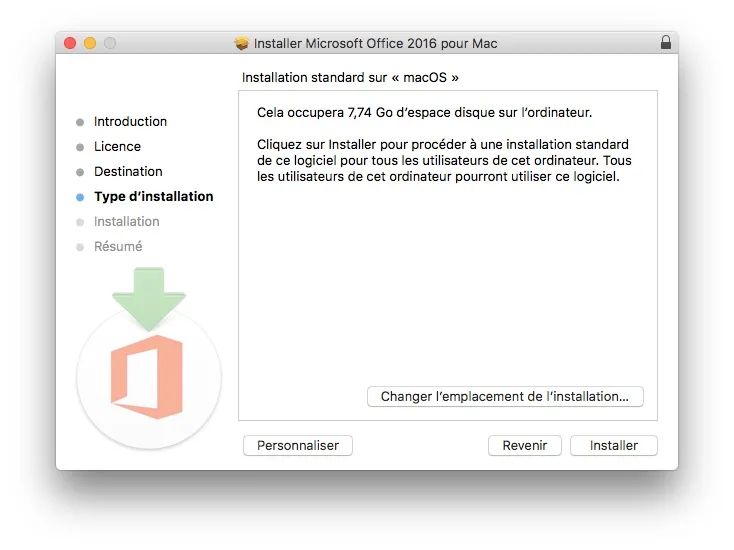Click the paragraph starting Cliquez sur Installer
The height and width of the screenshot is (550, 734).
click(444, 161)
